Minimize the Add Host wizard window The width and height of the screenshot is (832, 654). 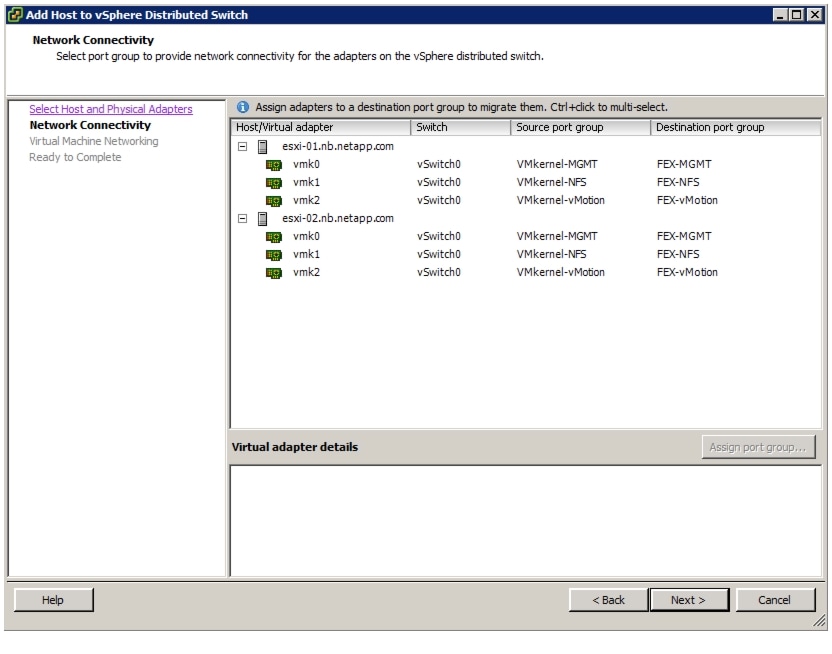pyautogui.click(x=780, y=15)
